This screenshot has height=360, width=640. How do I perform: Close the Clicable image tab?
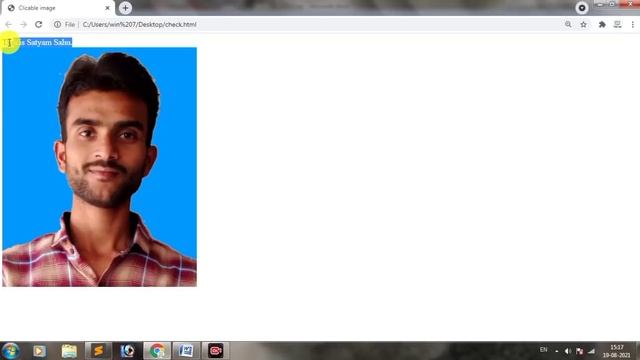tap(107, 8)
